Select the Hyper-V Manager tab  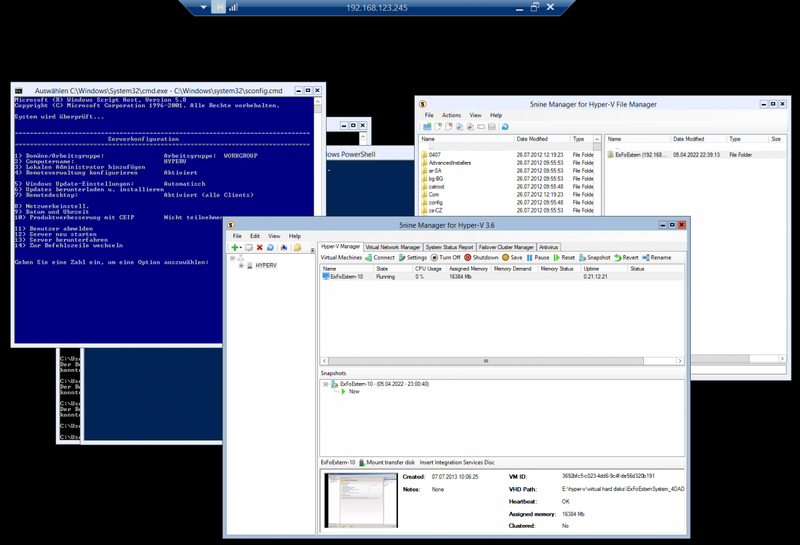tap(340, 246)
